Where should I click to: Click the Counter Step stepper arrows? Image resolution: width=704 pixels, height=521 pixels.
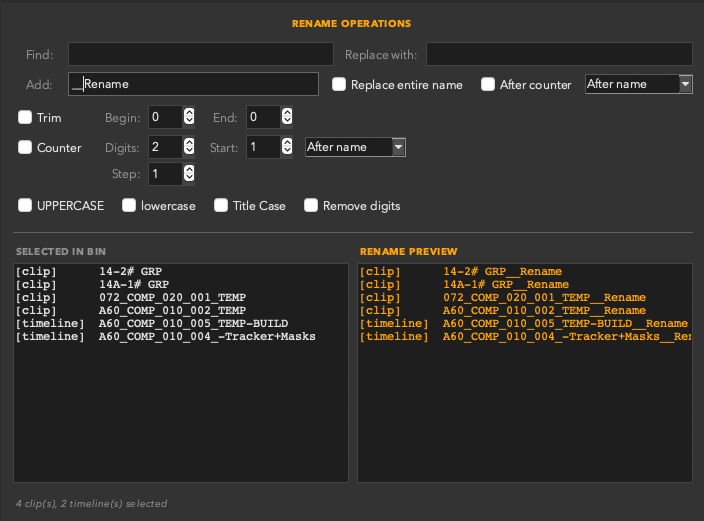pyautogui.click(x=189, y=174)
